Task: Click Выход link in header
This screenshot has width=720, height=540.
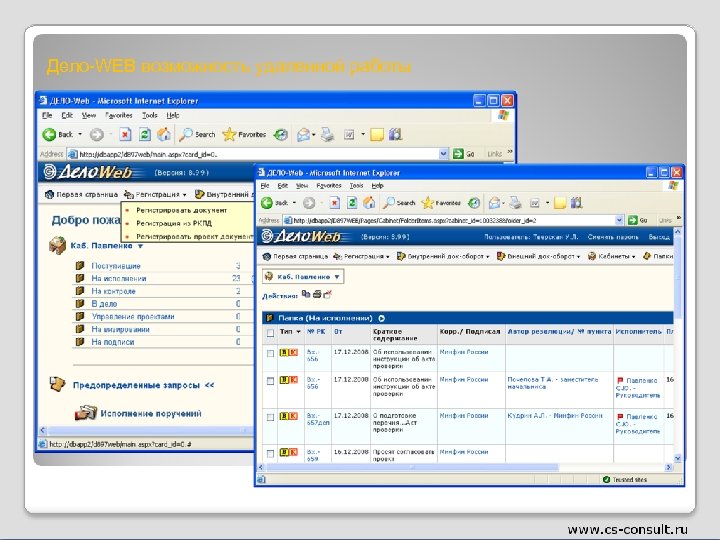Action: [659, 237]
